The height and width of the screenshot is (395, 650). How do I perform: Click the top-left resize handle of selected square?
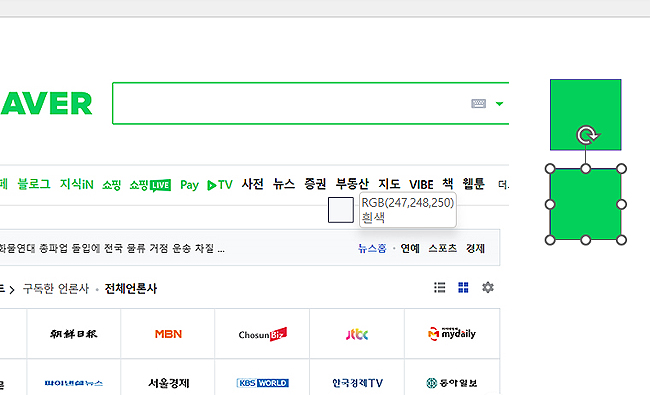(x=550, y=169)
